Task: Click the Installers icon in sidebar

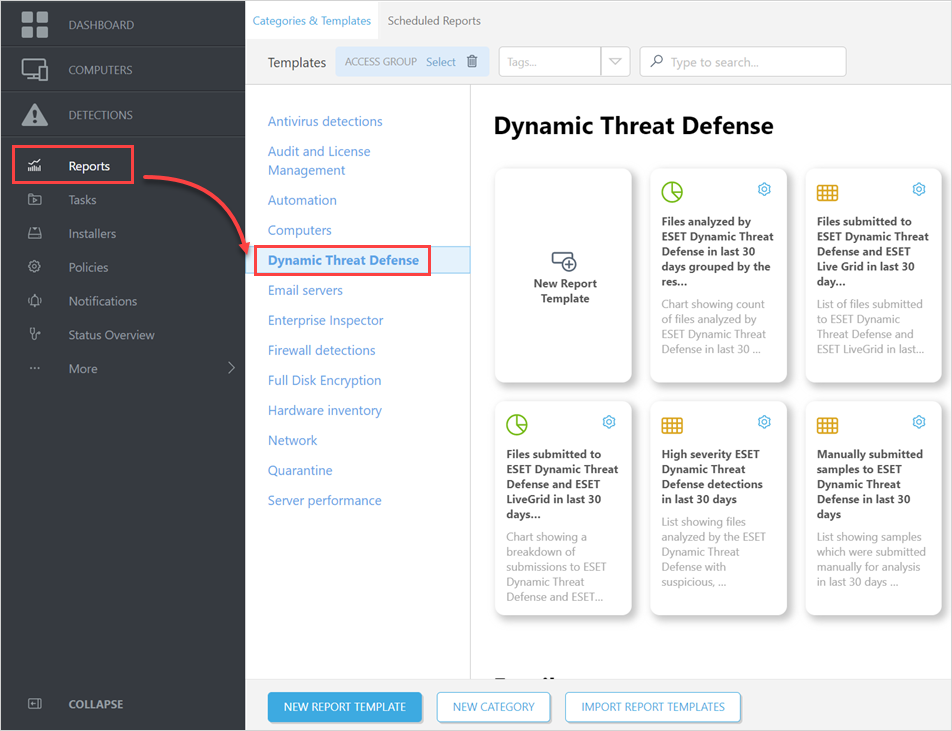Action: tap(35, 233)
